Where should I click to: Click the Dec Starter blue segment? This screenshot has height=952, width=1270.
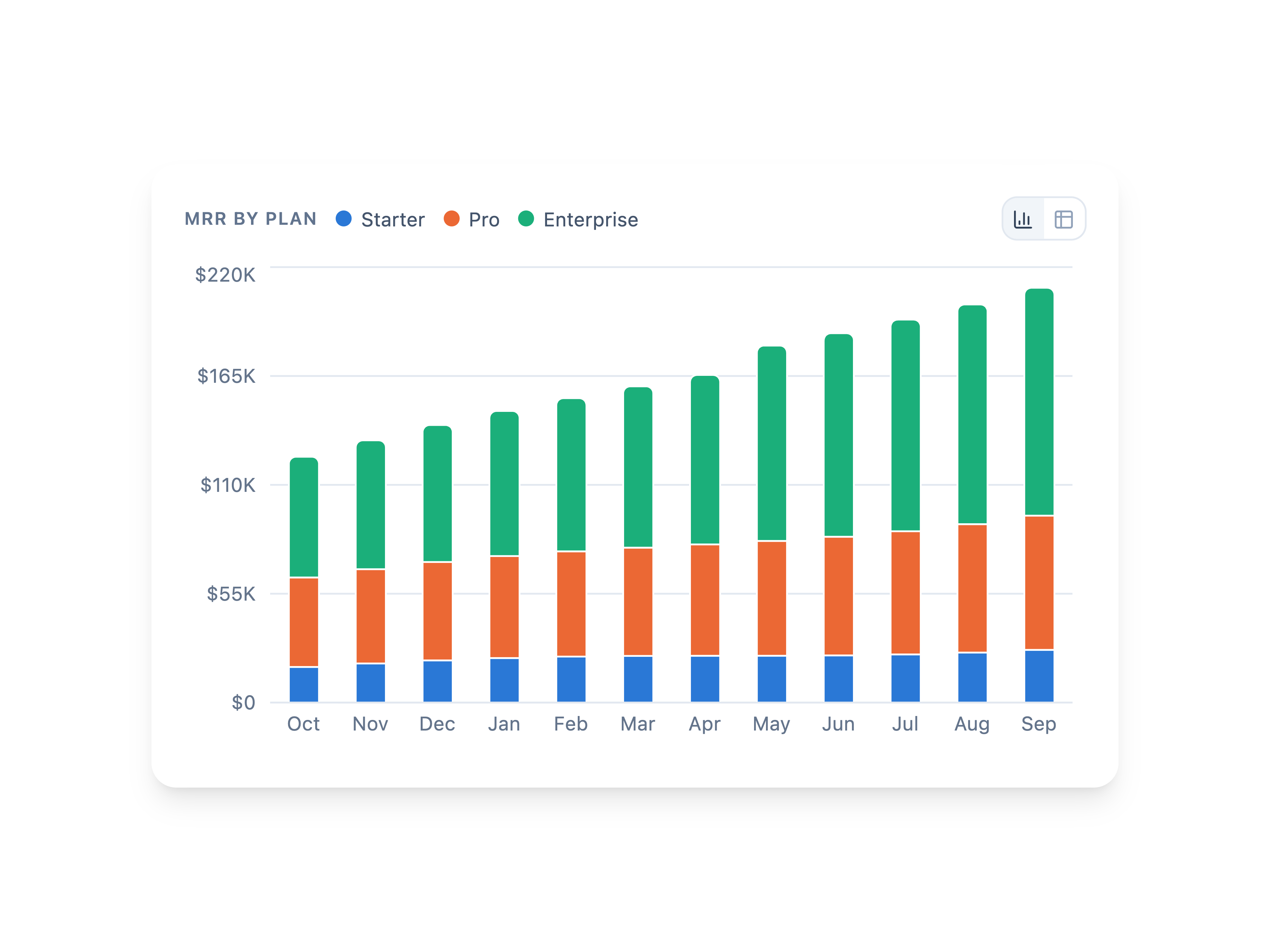point(438,681)
